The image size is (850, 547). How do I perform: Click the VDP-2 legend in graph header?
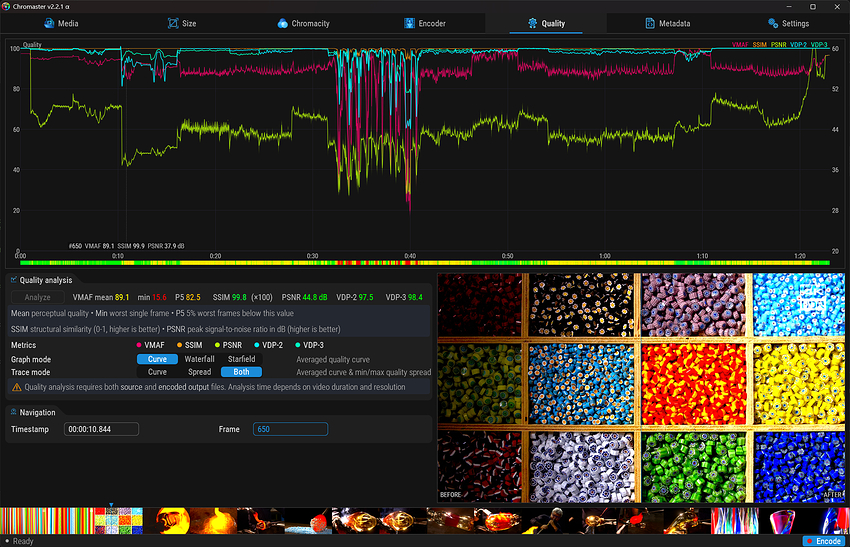pyautogui.click(x=799, y=44)
